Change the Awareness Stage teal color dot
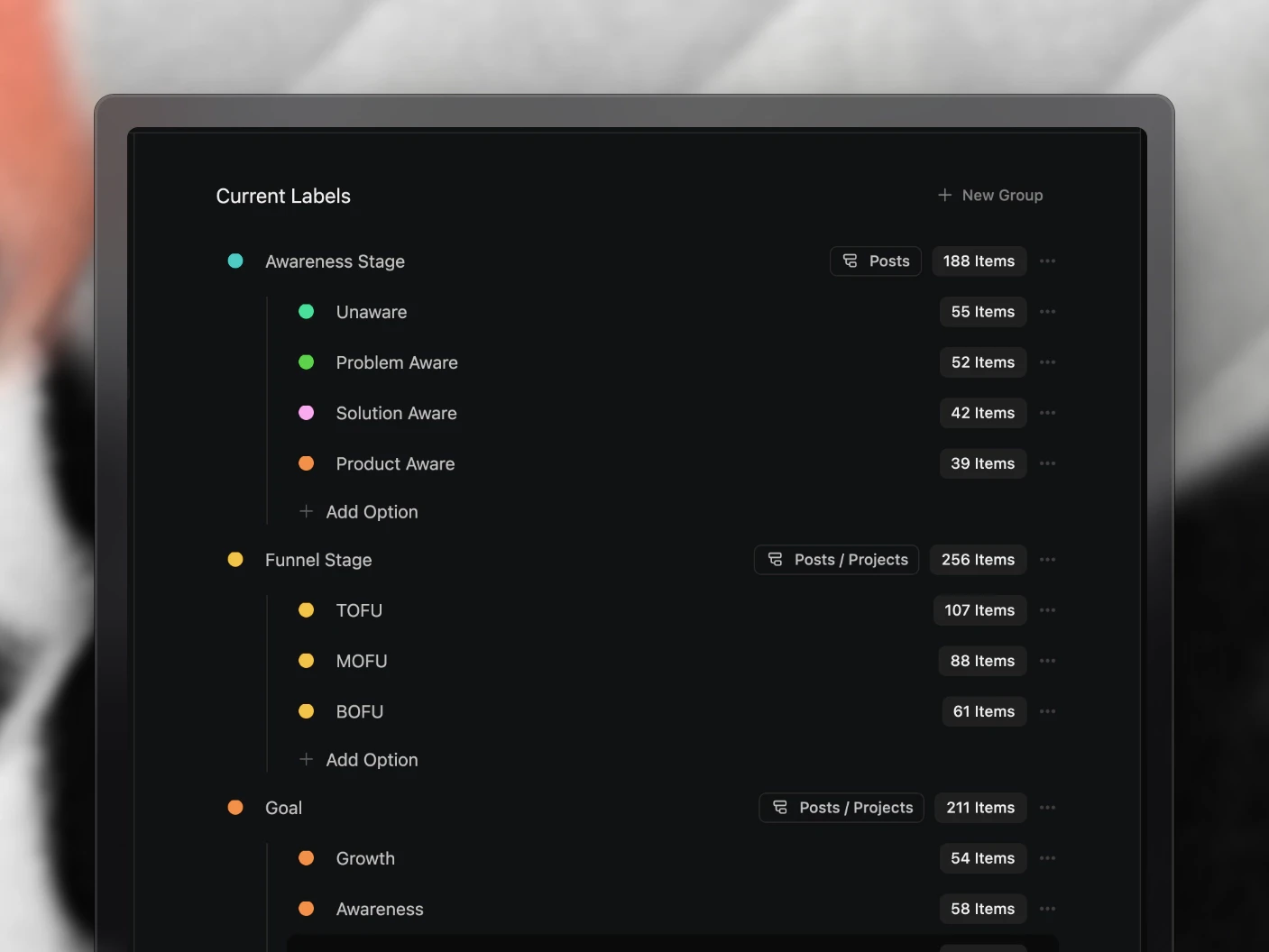The height and width of the screenshot is (952, 1269). click(235, 261)
